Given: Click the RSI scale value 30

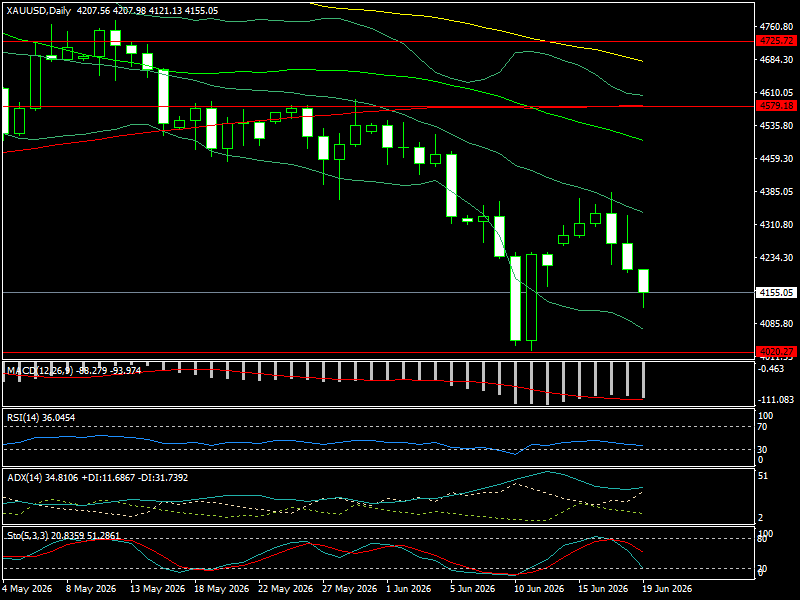Looking at the screenshot, I should click(762, 449).
